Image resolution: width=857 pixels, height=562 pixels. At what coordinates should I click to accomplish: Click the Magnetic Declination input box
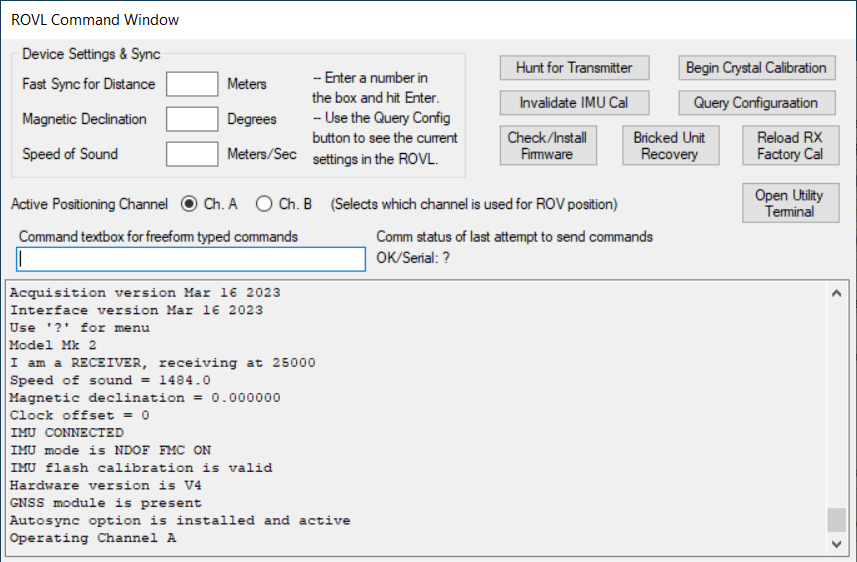(x=192, y=119)
